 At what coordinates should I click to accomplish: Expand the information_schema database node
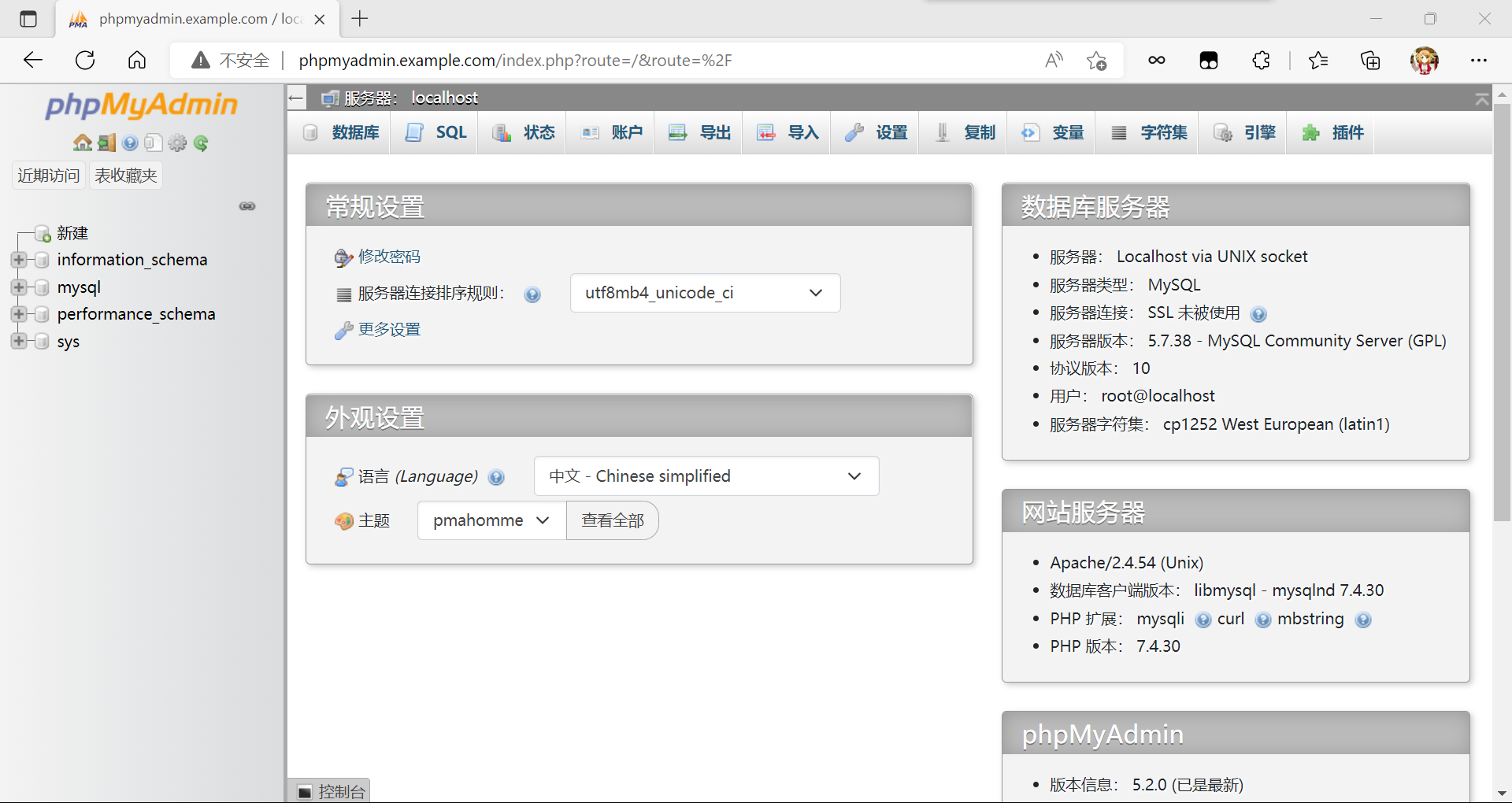coord(19,260)
